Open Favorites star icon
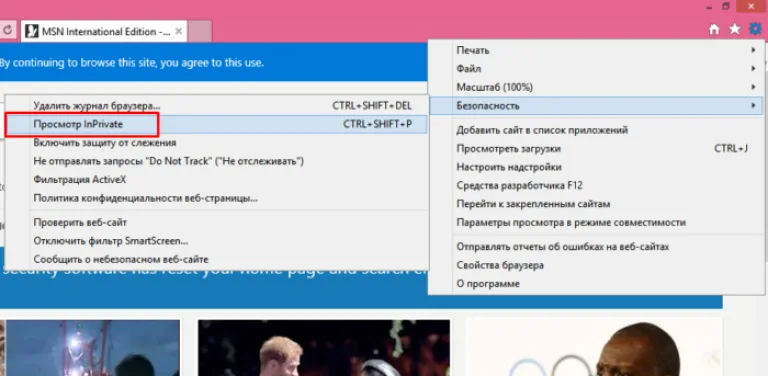Image resolution: width=768 pixels, height=376 pixels. tap(735, 29)
